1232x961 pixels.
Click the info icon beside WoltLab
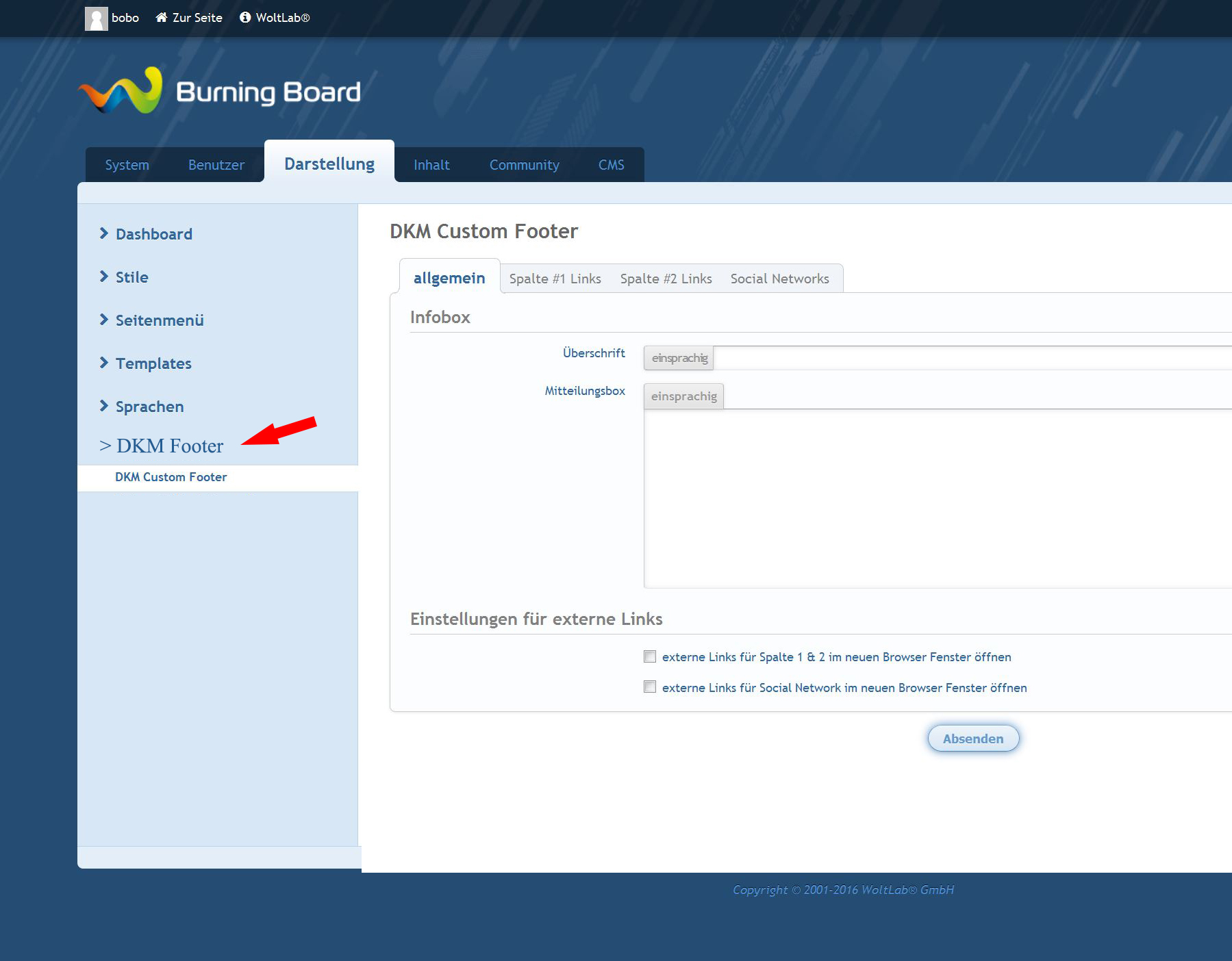tap(245, 18)
